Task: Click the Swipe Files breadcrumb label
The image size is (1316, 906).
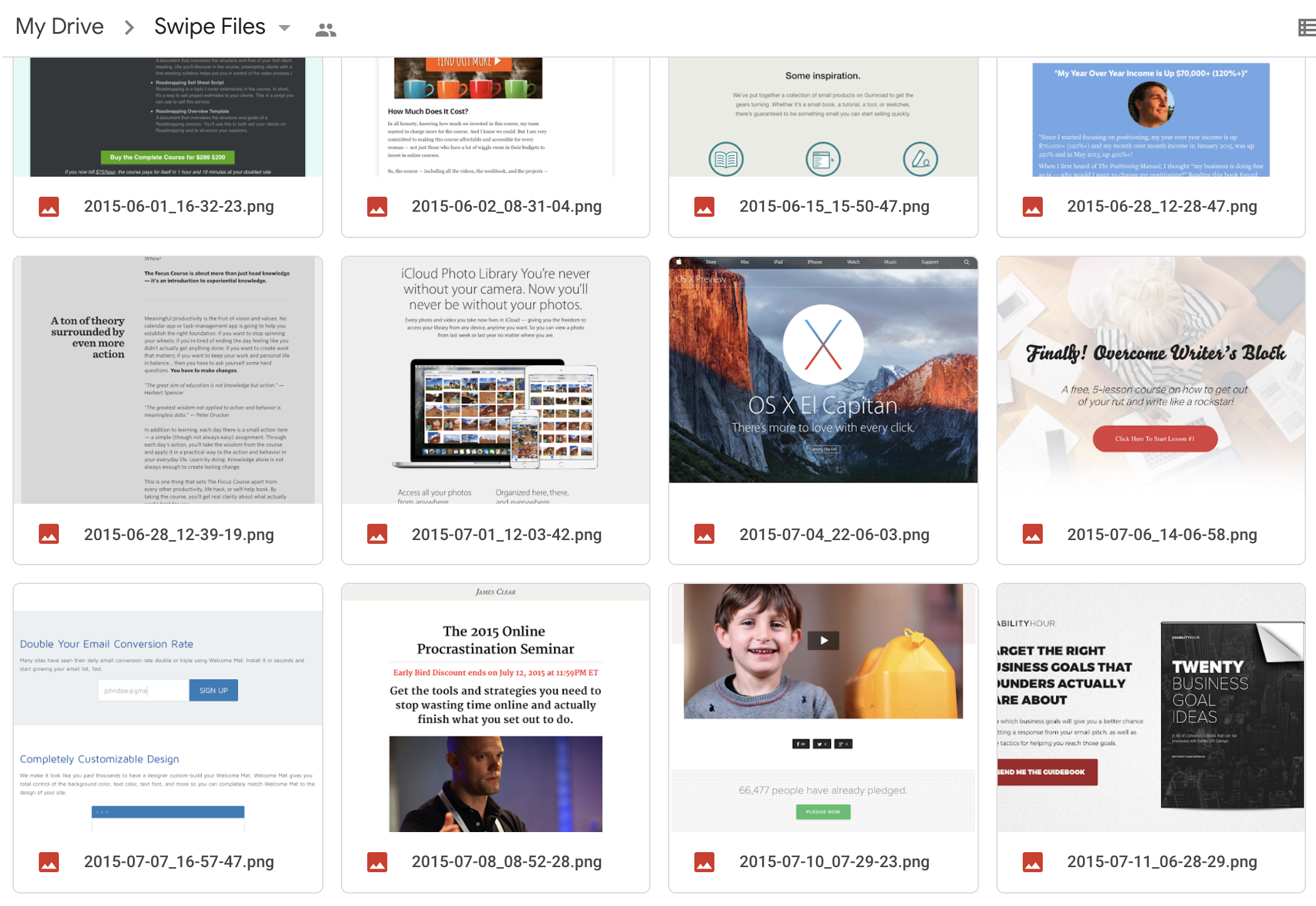Action: pyautogui.click(x=209, y=26)
